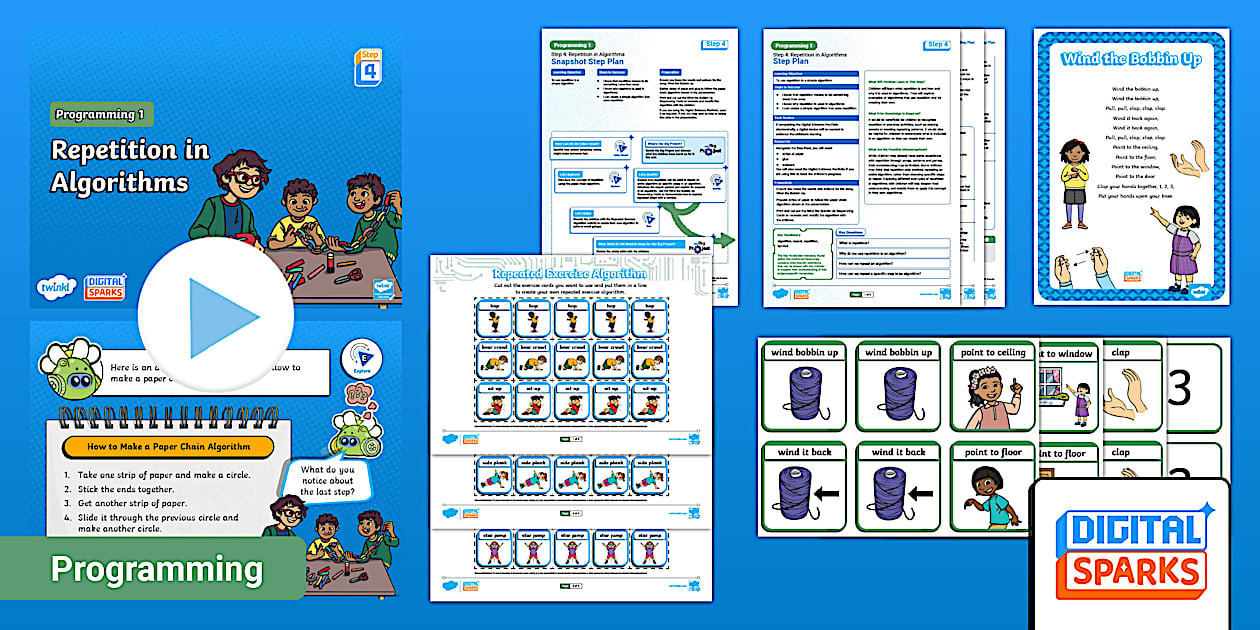Viewport: 1260px width, 630px height.
Task: Click the Repetition in Algorithms title
Action: pos(130,166)
